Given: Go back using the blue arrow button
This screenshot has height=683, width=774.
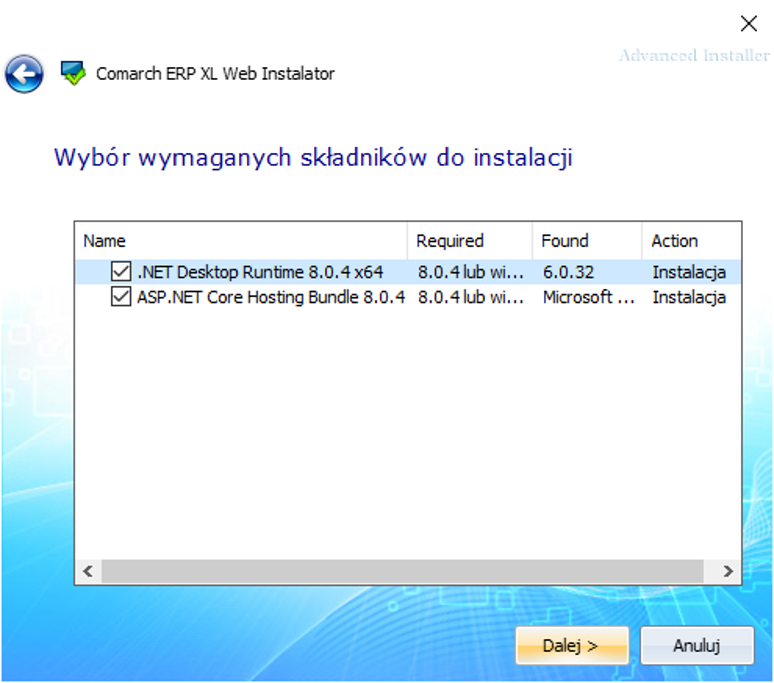Looking at the screenshot, I should point(24,74).
